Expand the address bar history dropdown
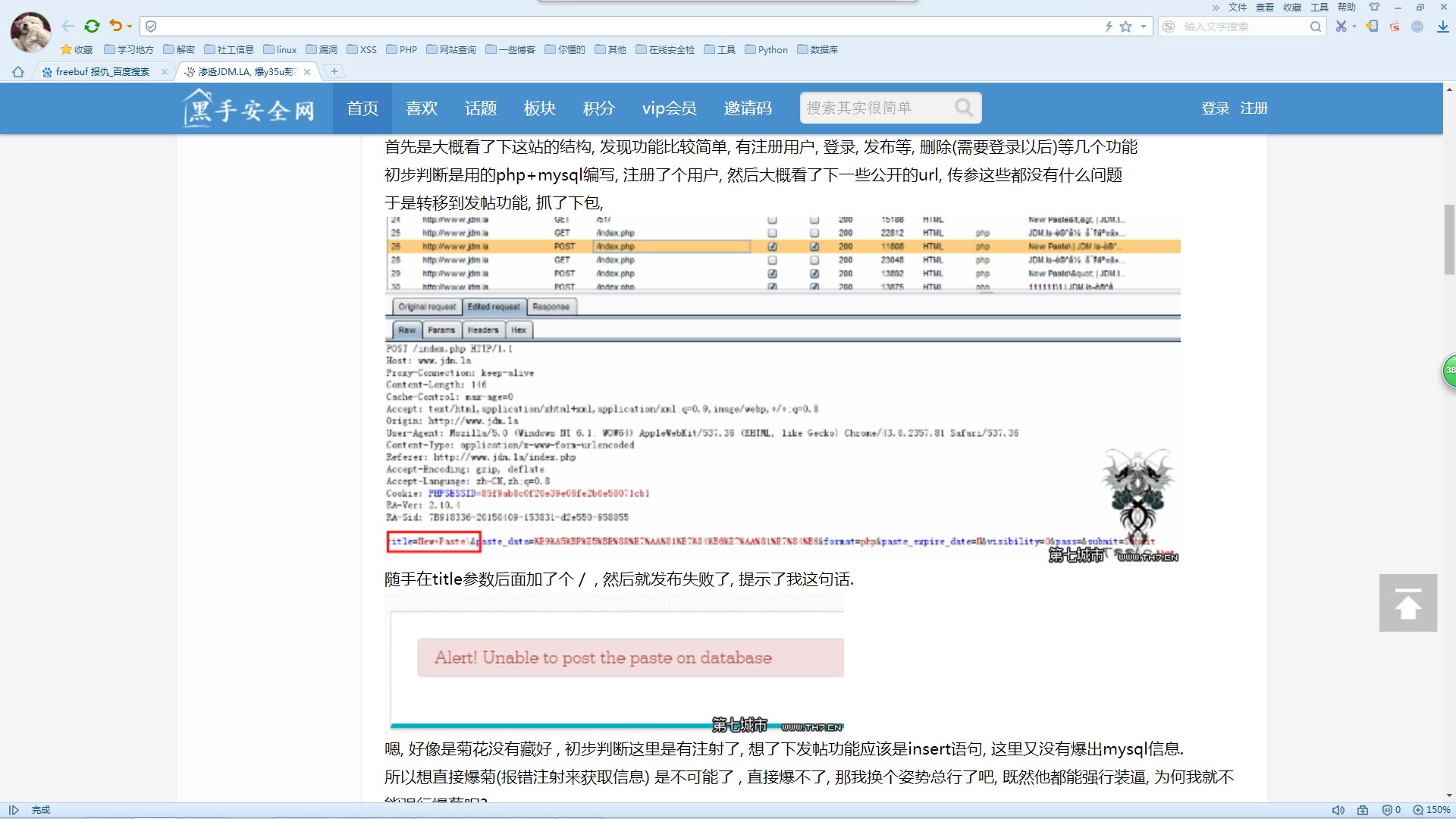The image size is (1456, 819). (x=1144, y=27)
